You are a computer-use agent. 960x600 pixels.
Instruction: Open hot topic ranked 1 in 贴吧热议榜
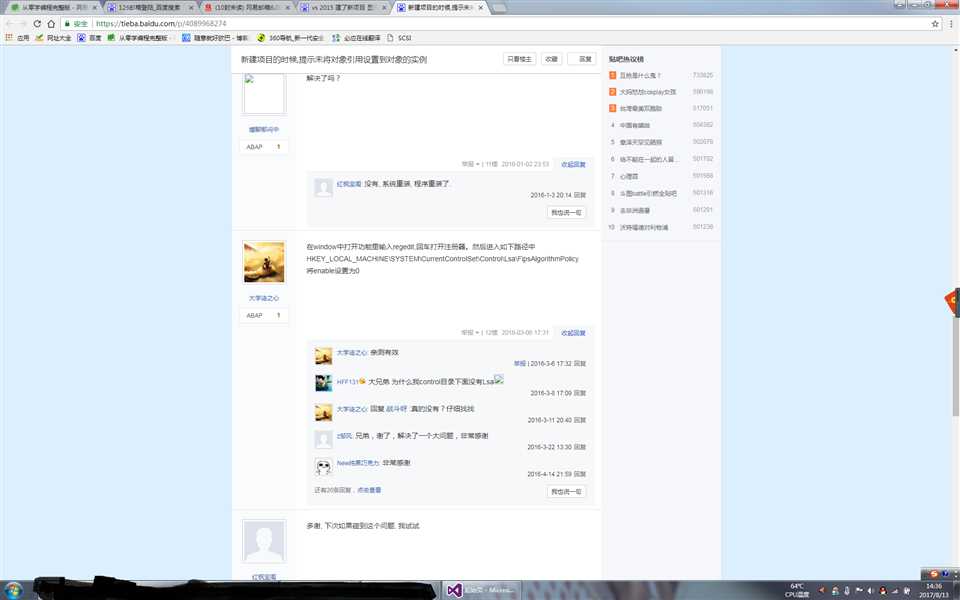pos(640,75)
